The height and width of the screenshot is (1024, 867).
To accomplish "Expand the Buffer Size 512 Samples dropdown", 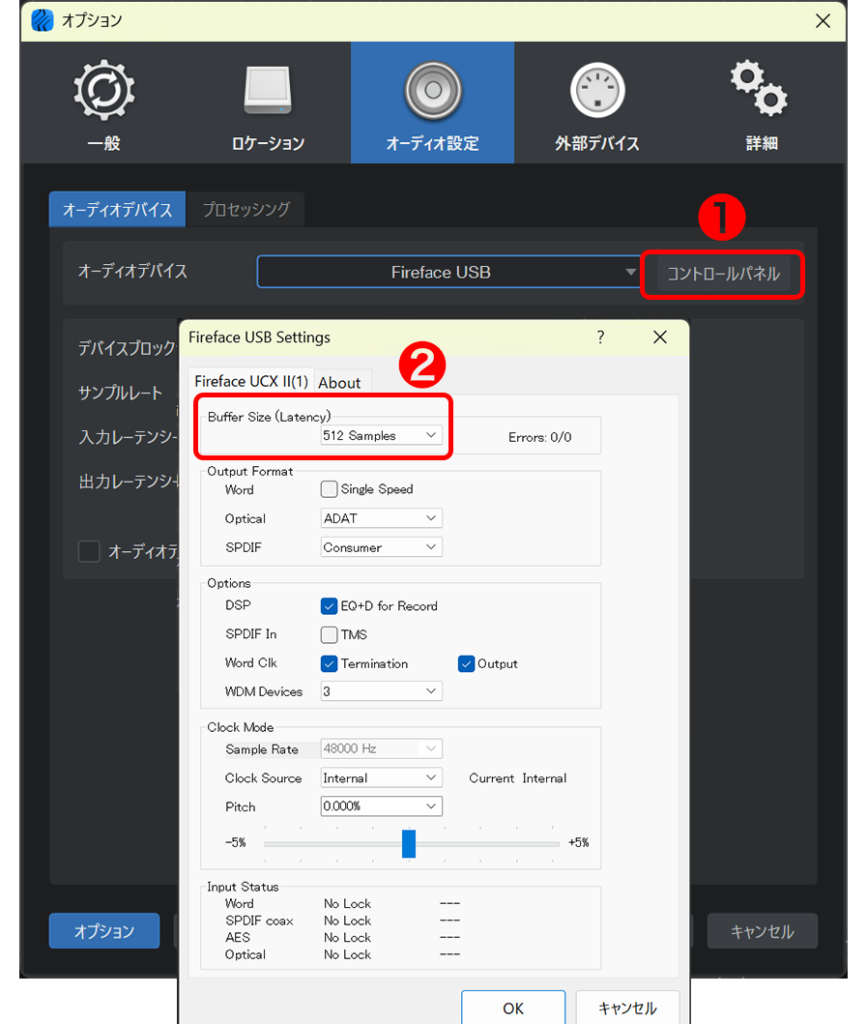I will 381,436.
